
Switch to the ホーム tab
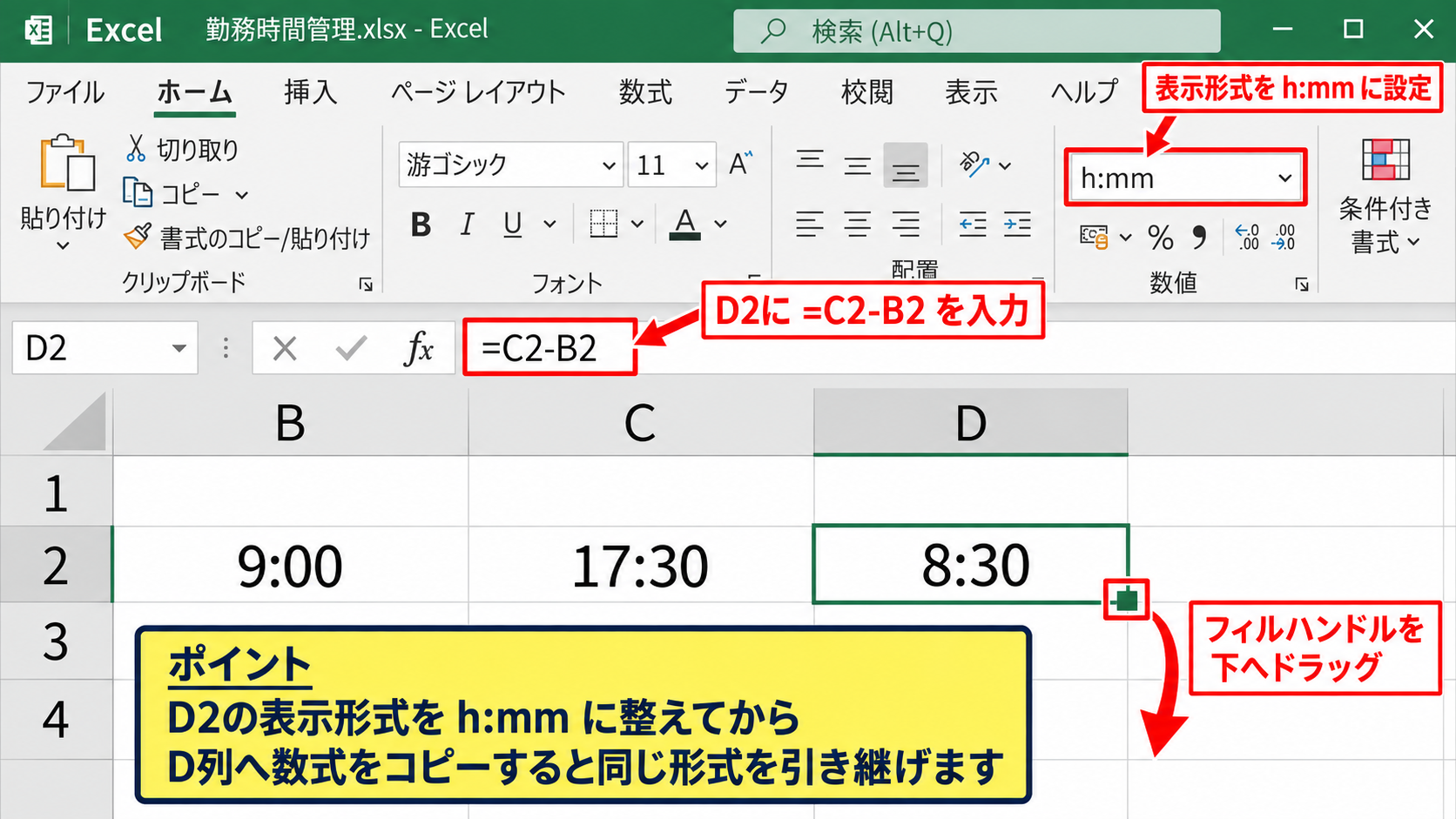(194, 91)
